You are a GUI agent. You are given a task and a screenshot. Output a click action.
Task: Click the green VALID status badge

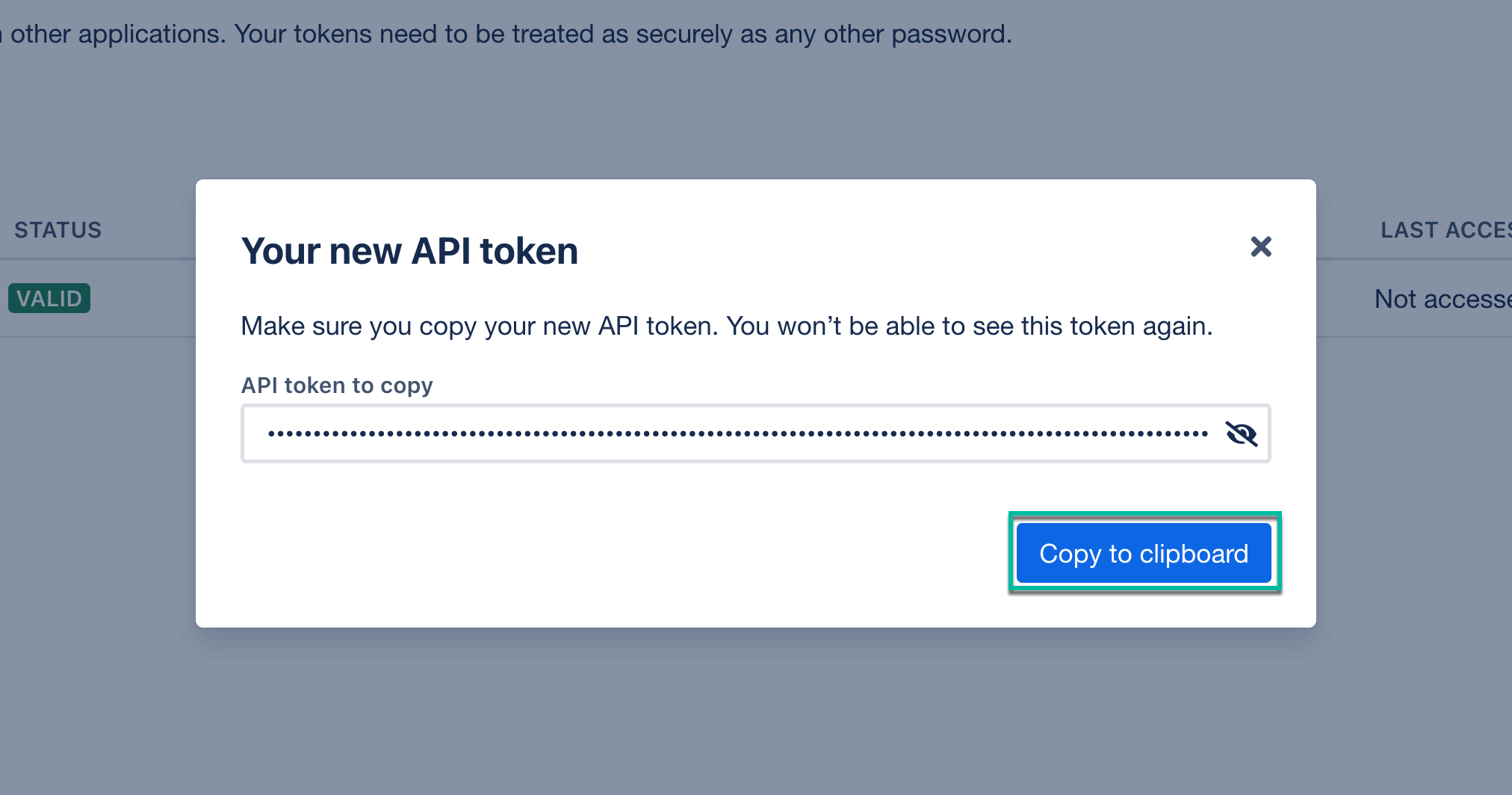49,297
